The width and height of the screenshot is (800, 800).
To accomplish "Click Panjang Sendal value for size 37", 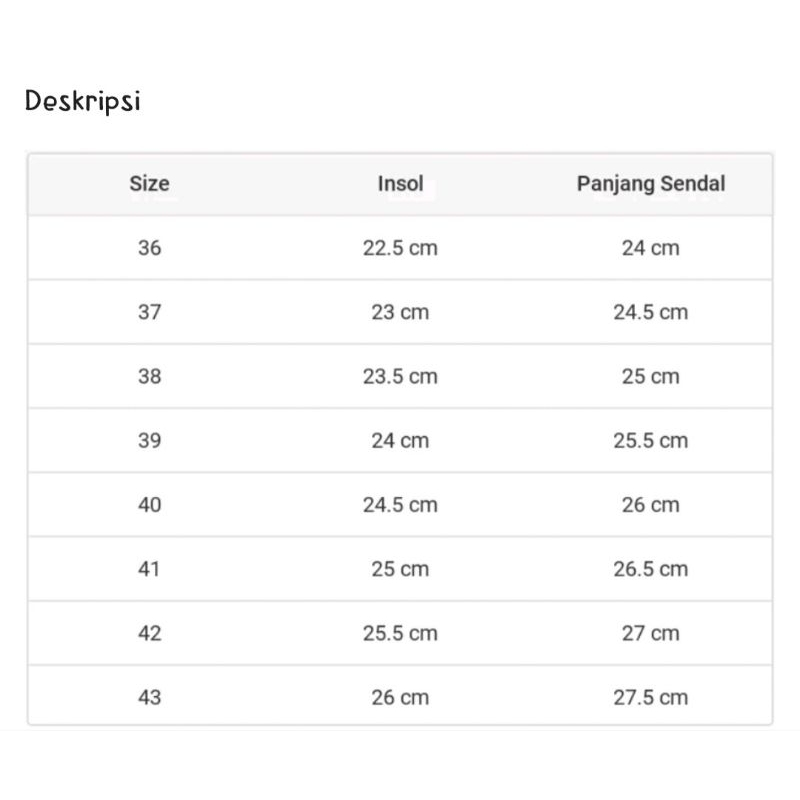I will tap(650, 312).
